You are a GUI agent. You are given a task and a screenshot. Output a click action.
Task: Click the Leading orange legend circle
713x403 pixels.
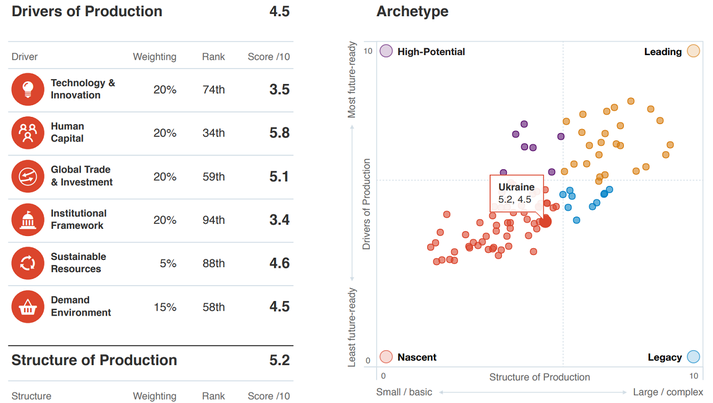coord(693,51)
